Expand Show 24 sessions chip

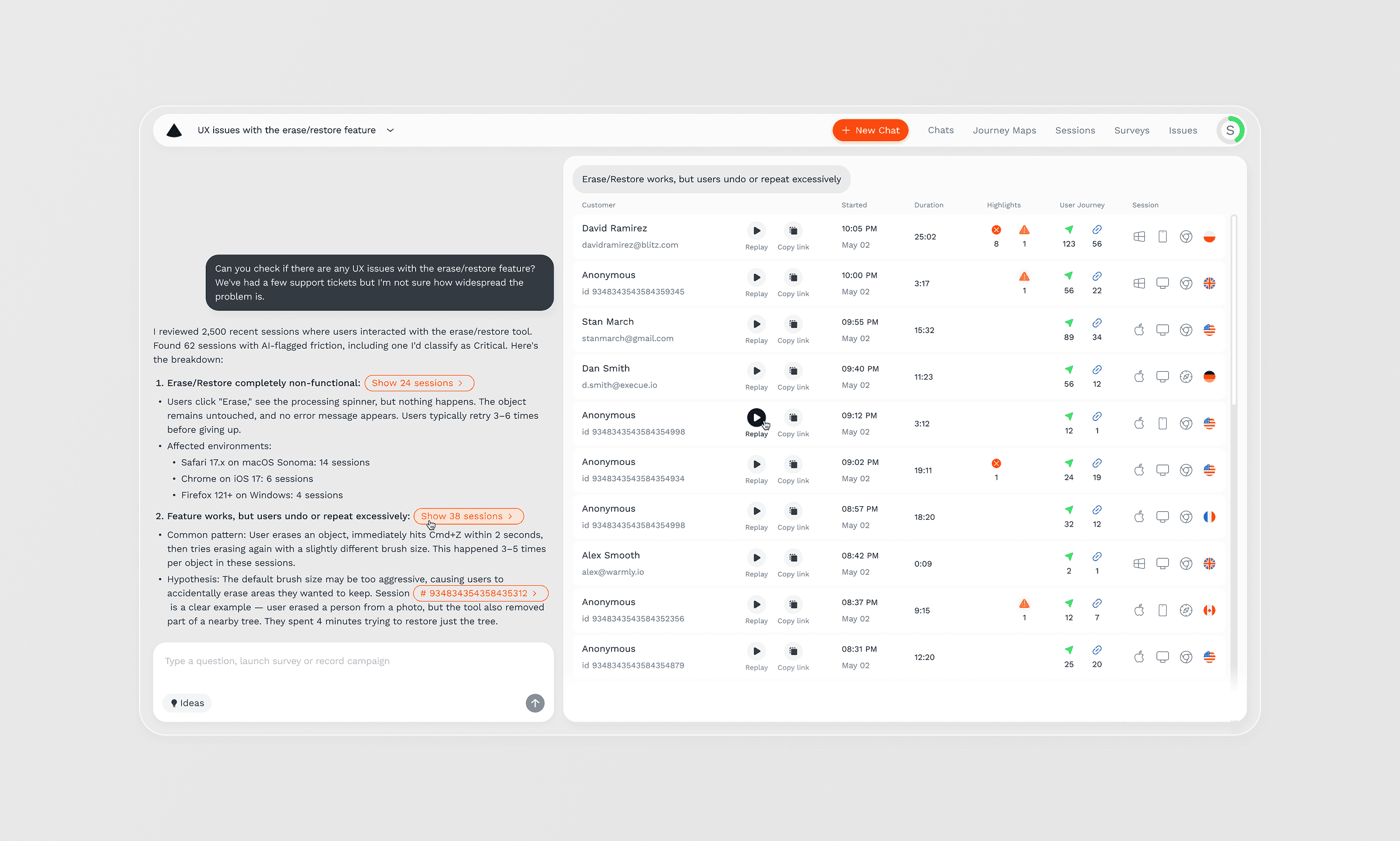click(x=418, y=383)
